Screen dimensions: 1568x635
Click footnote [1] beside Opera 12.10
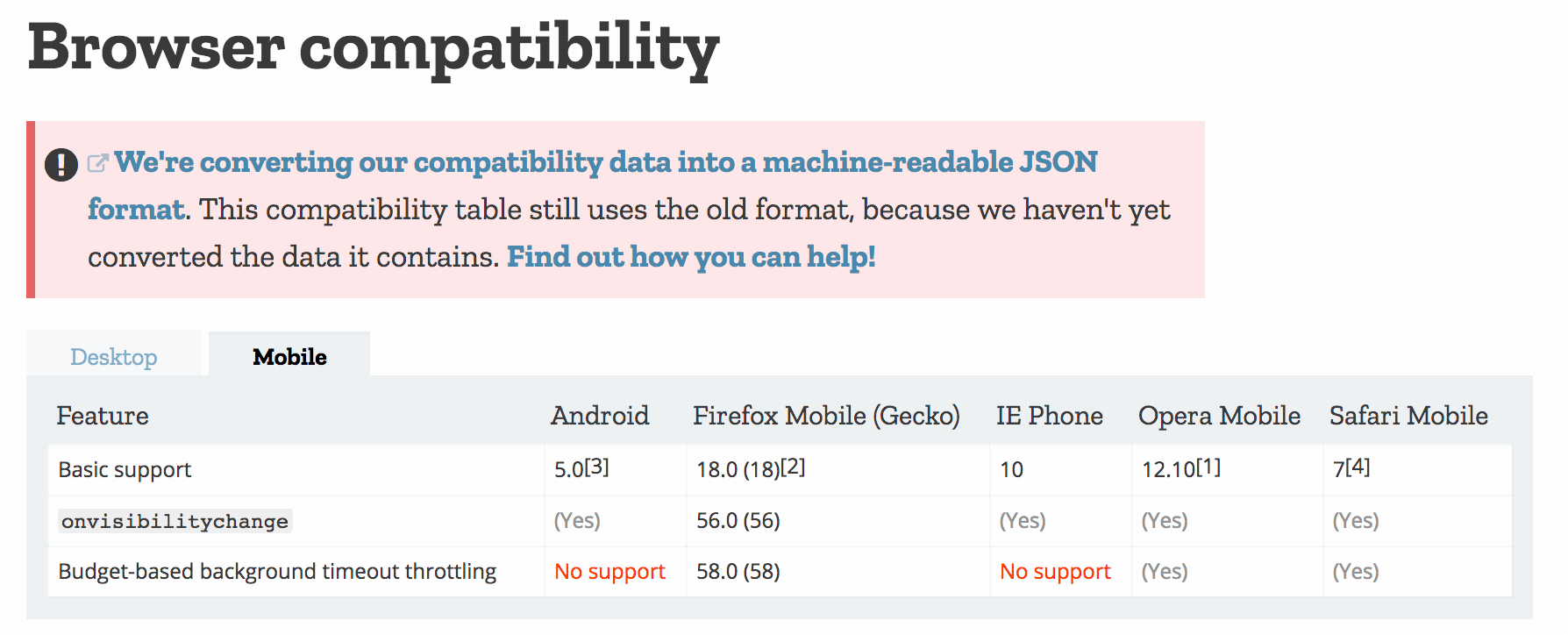[1208, 467]
